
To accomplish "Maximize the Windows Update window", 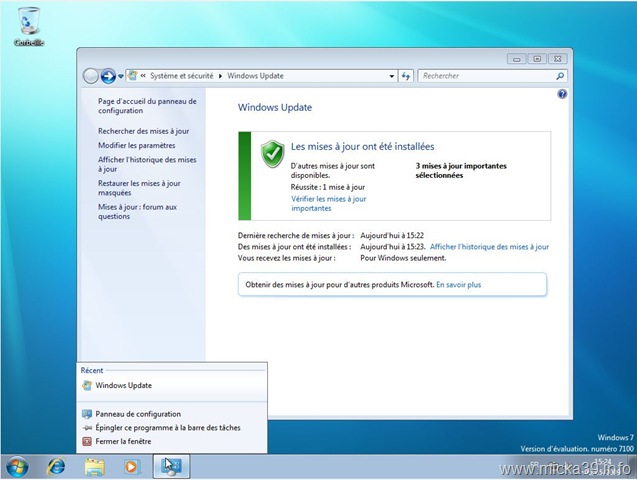I will (x=537, y=59).
